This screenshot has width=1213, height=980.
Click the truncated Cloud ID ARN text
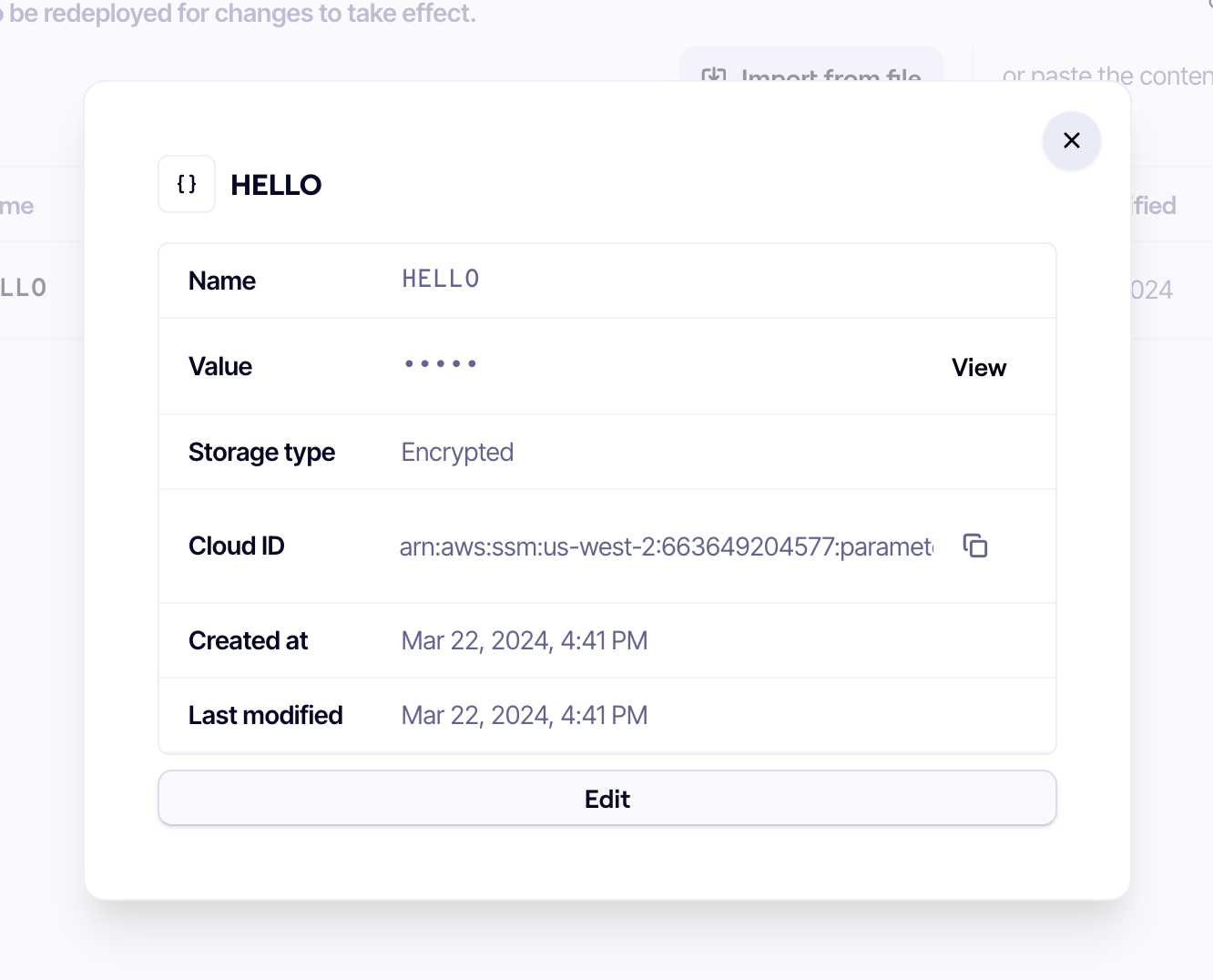(x=665, y=546)
